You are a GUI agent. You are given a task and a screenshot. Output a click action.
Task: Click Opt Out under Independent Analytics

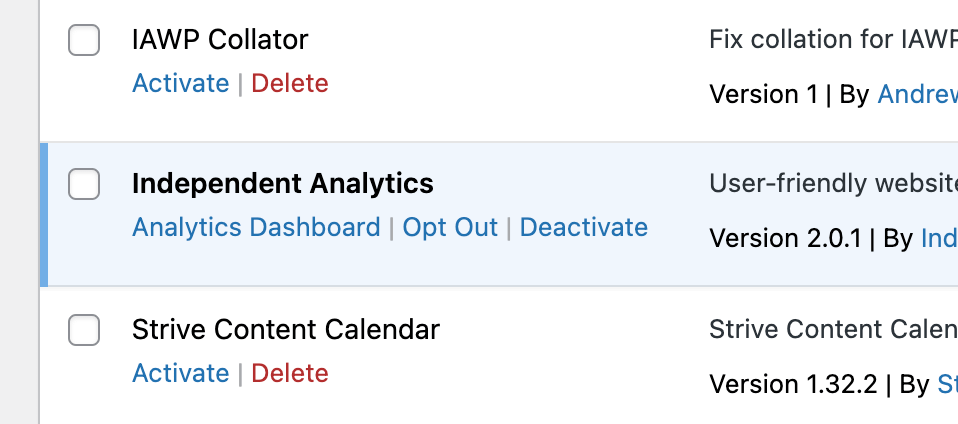pyautogui.click(x=450, y=227)
